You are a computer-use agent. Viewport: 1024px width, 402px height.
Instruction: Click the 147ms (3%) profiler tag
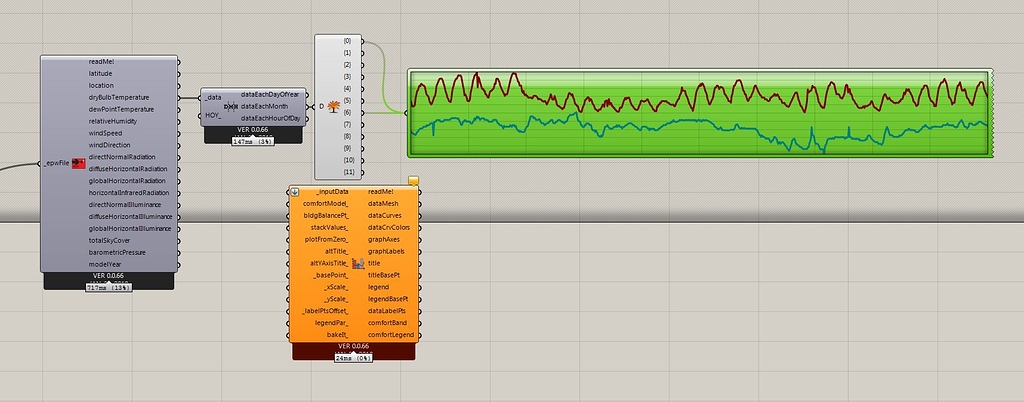pyautogui.click(x=253, y=141)
